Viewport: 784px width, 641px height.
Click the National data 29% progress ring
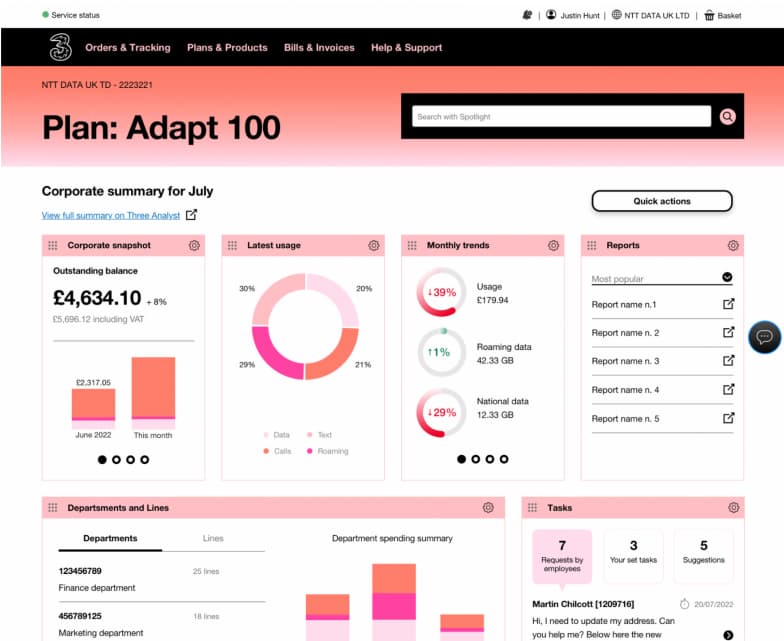(441, 412)
